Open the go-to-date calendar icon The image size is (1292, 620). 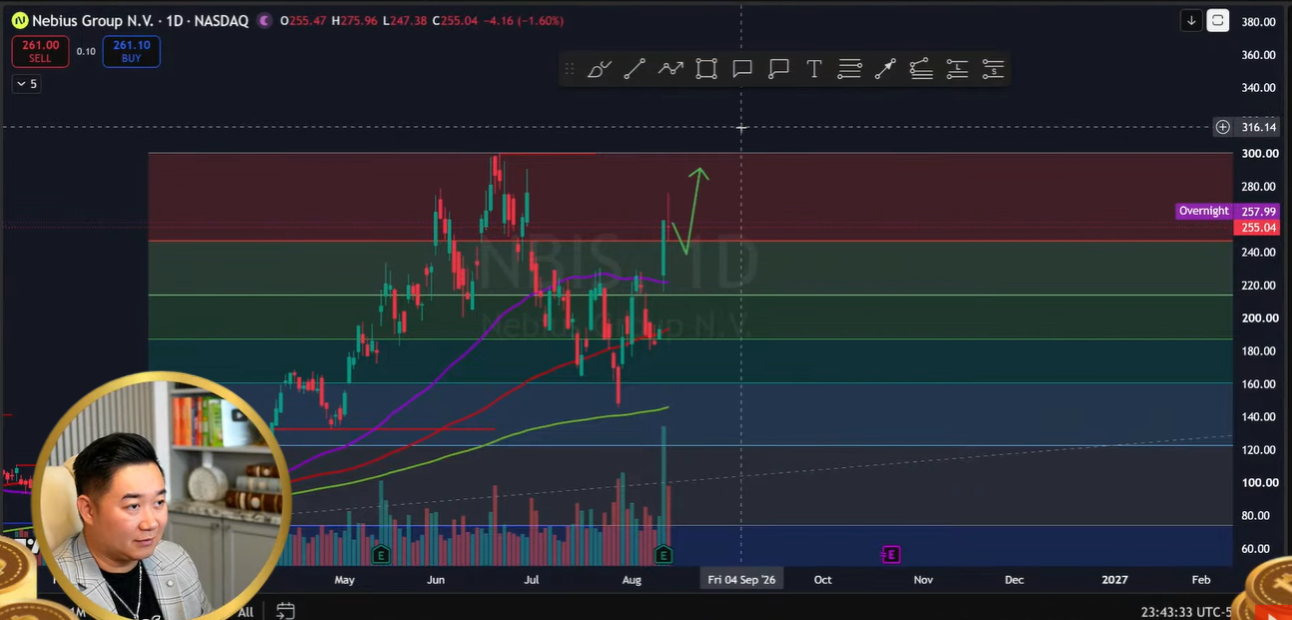click(285, 611)
